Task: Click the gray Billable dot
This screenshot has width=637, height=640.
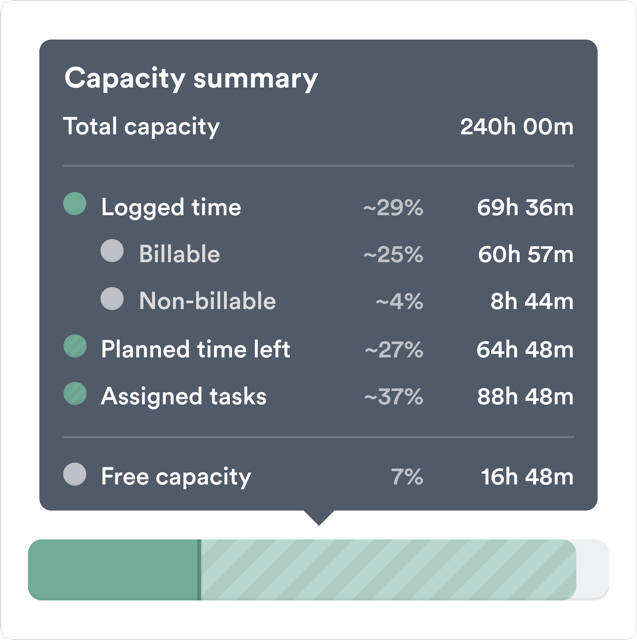Action: (x=113, y=251)
